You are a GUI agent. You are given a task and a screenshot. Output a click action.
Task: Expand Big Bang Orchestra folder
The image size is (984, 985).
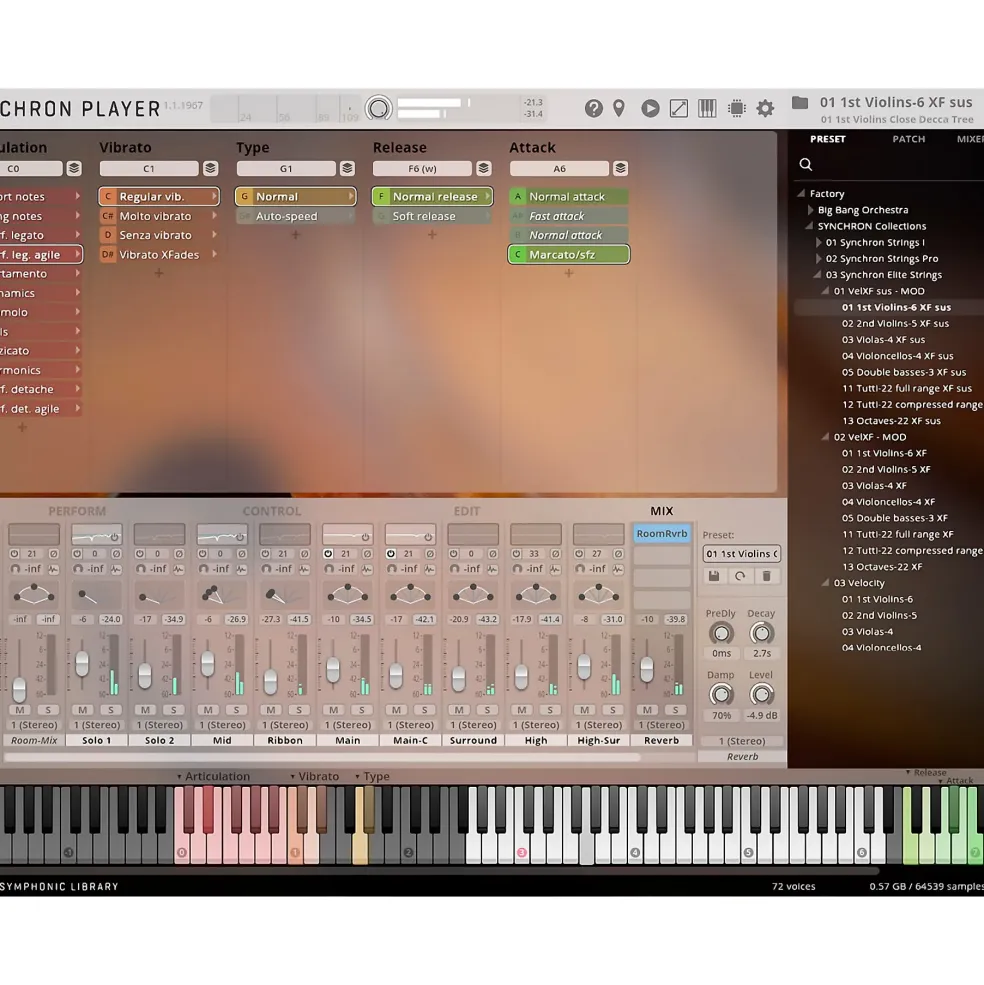click(x=810, y=210)
